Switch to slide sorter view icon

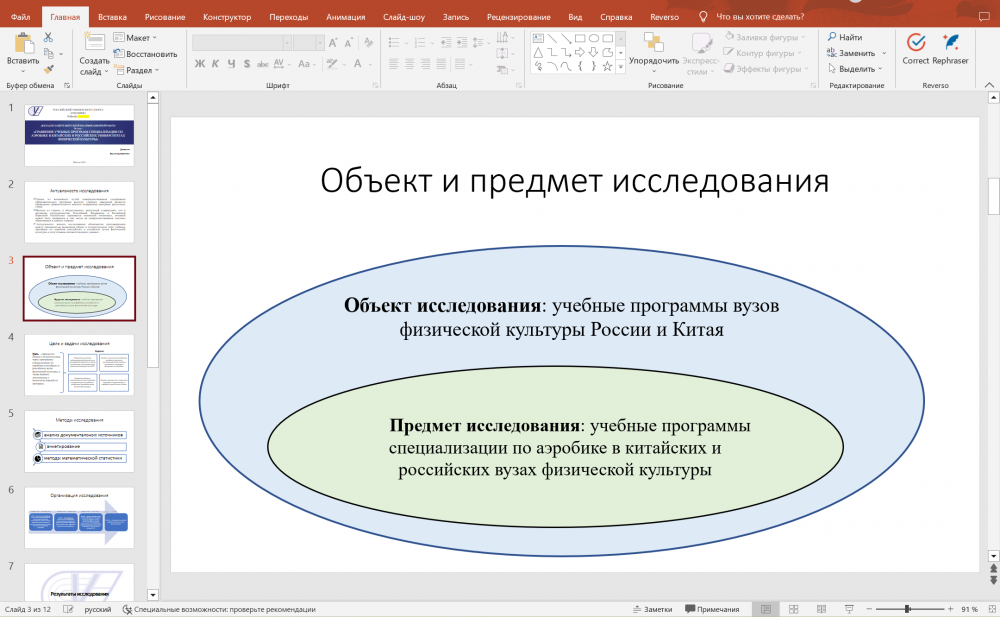point(793,609)
